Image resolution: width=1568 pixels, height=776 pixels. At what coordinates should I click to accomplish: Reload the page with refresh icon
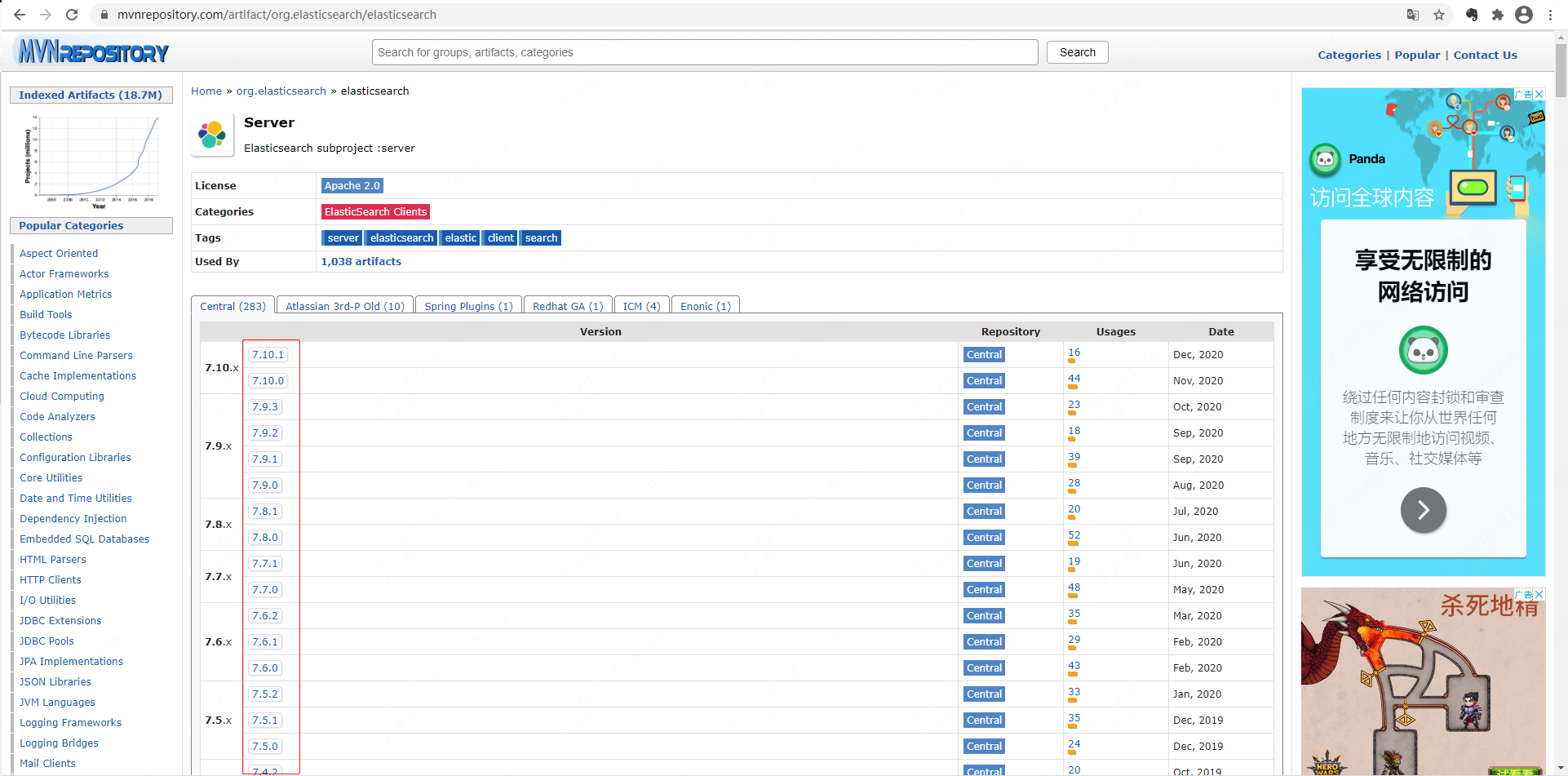coord(72,15)
